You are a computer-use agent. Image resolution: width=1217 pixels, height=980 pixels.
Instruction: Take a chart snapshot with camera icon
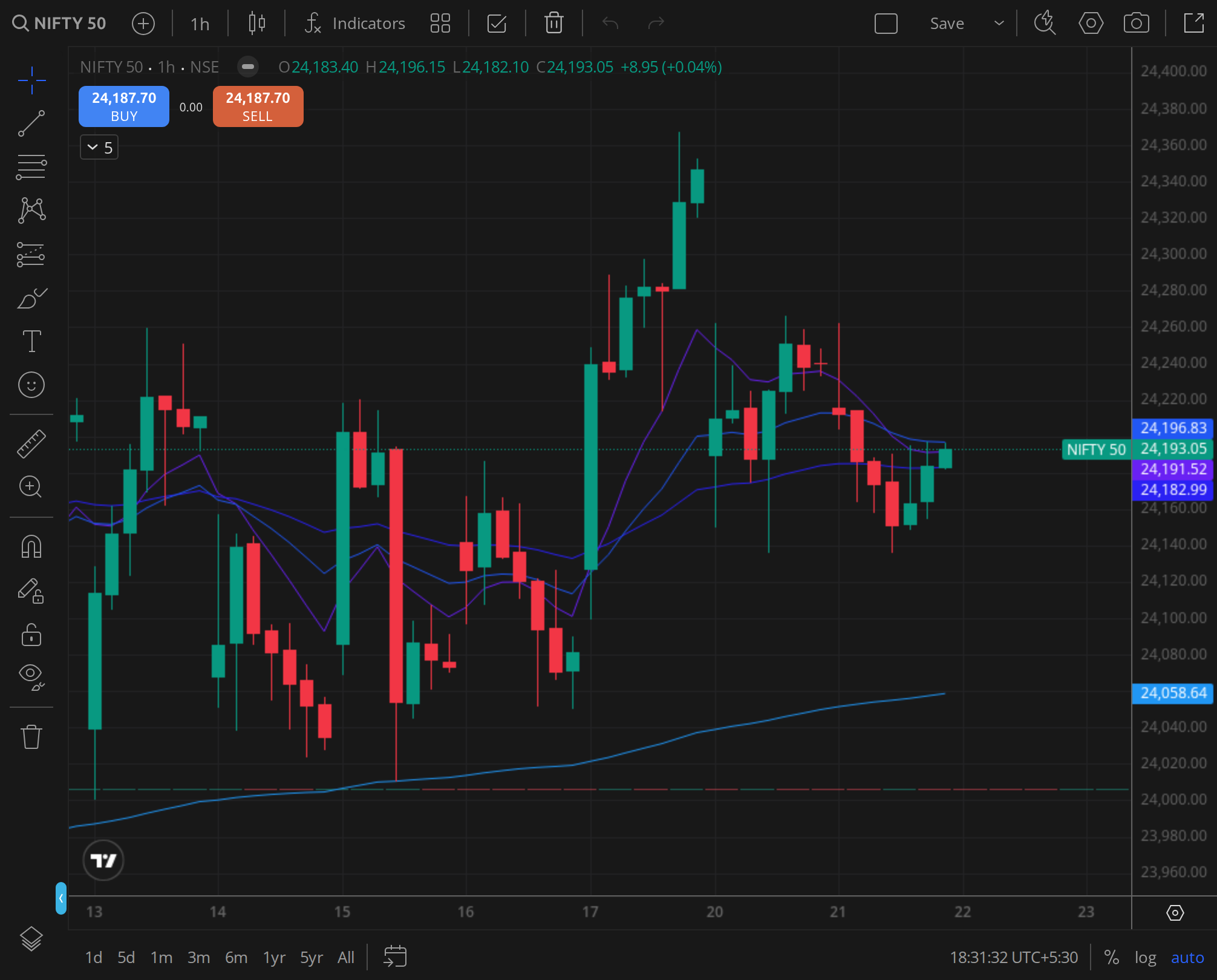tap(1136, 24)
